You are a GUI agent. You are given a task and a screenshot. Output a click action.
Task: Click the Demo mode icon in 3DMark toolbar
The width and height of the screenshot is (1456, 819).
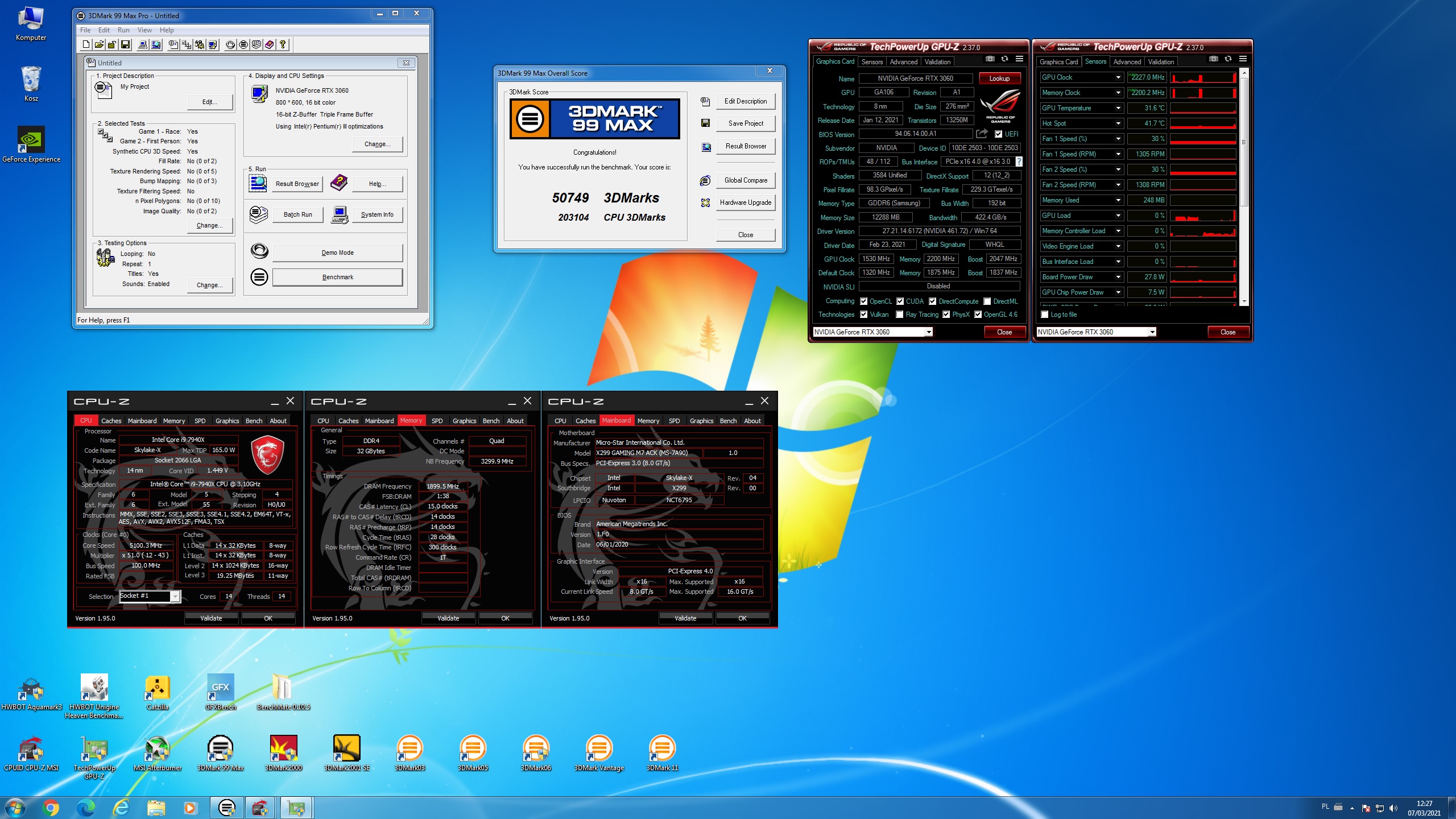[230, 44]
